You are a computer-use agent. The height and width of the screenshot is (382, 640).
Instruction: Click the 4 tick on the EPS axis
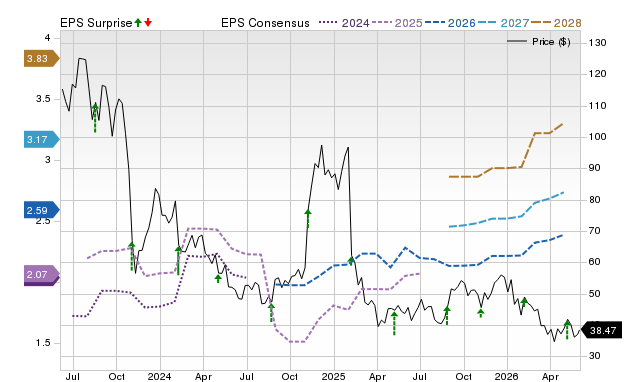coord(47,38)
